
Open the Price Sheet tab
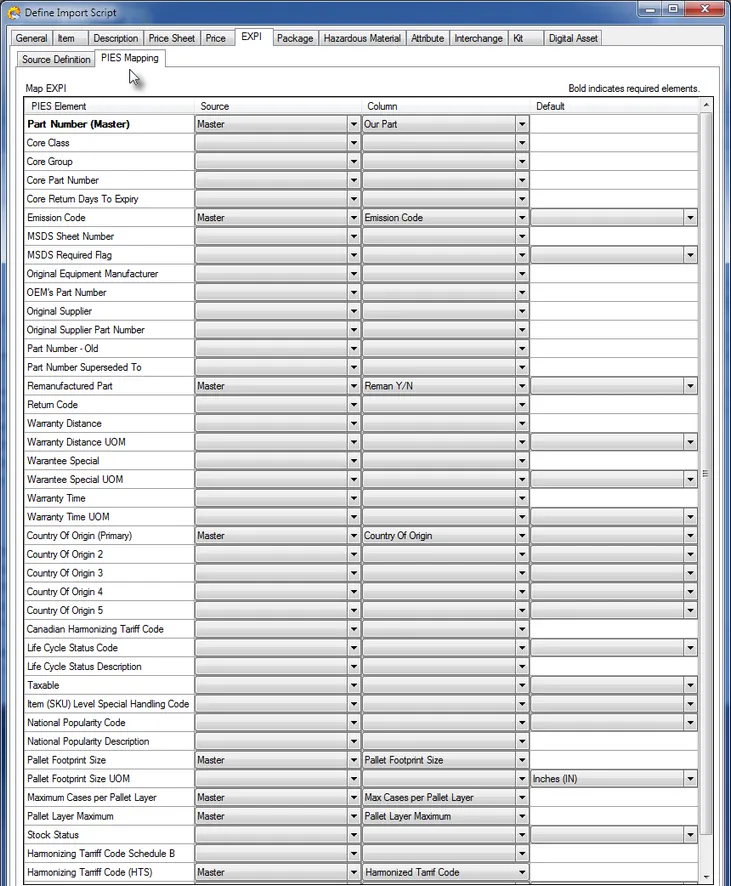point(172,38)
